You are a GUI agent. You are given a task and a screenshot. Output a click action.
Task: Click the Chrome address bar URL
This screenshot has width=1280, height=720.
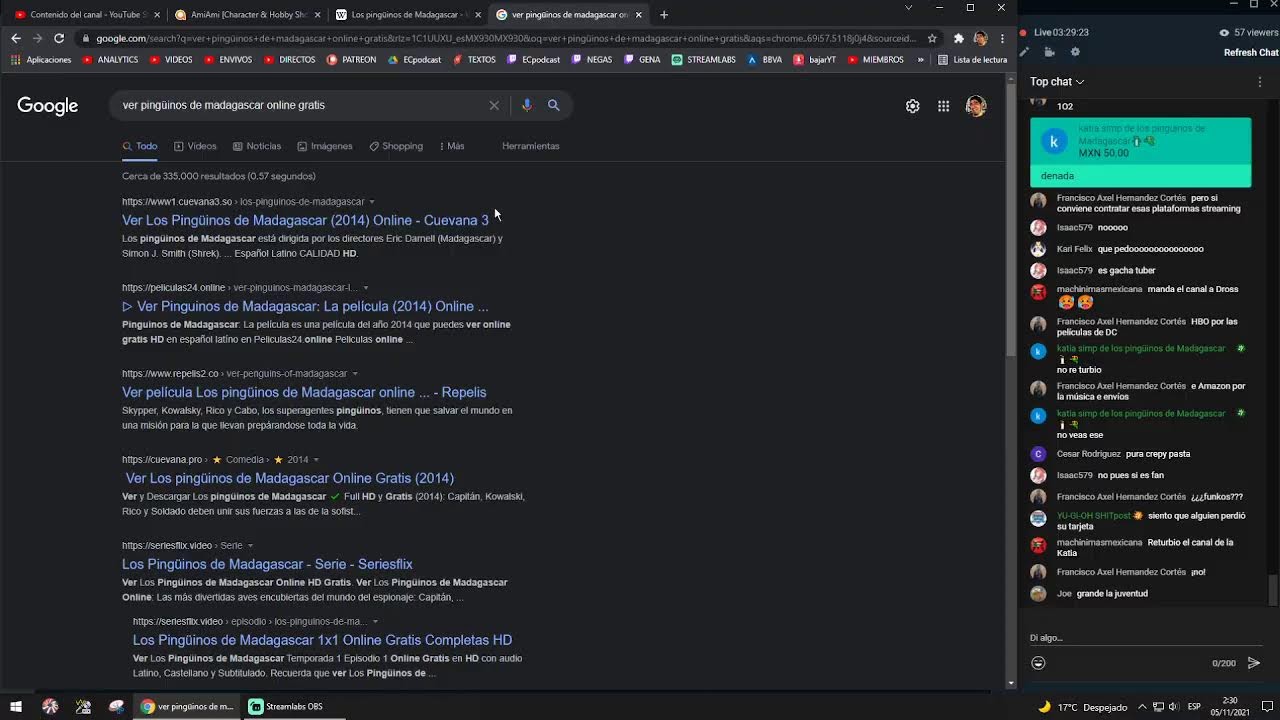[x=505, y=38]
